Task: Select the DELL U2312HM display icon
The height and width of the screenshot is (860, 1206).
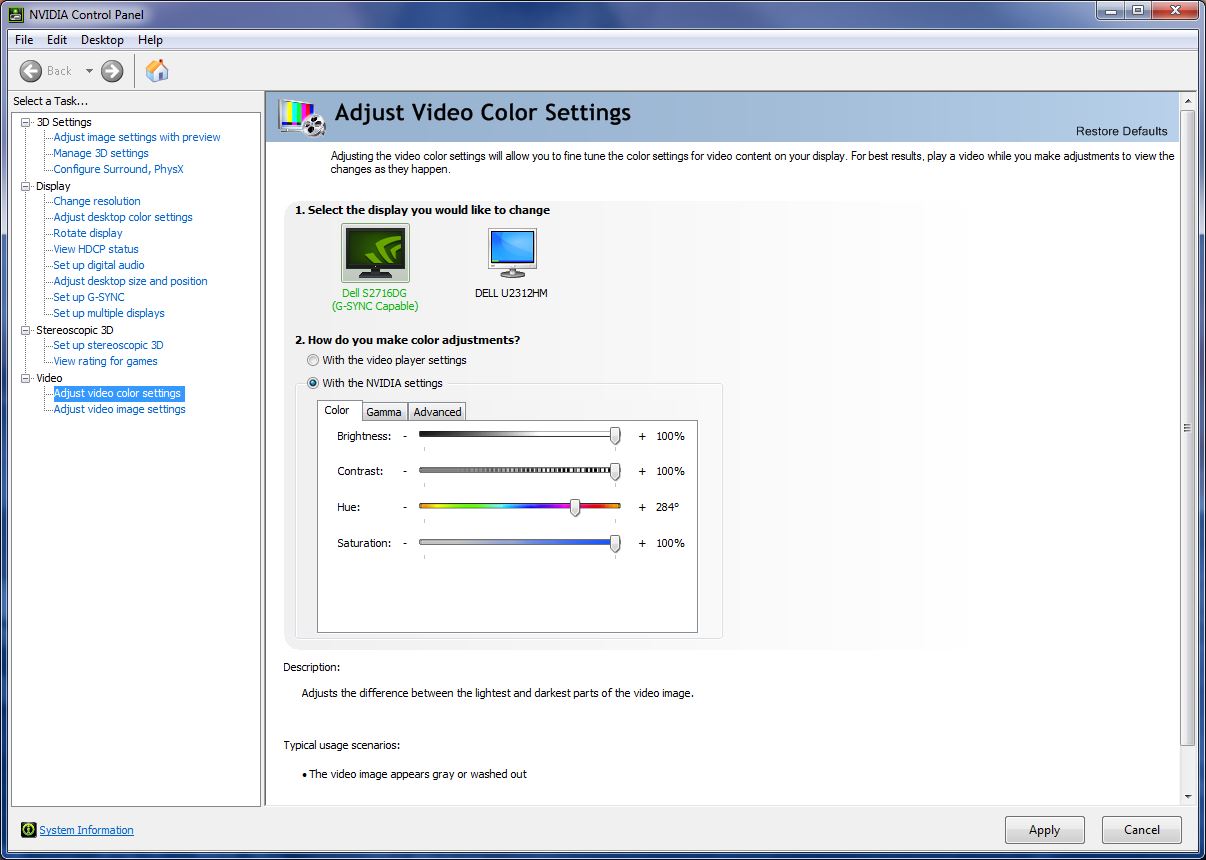Action: coord(512,252)
